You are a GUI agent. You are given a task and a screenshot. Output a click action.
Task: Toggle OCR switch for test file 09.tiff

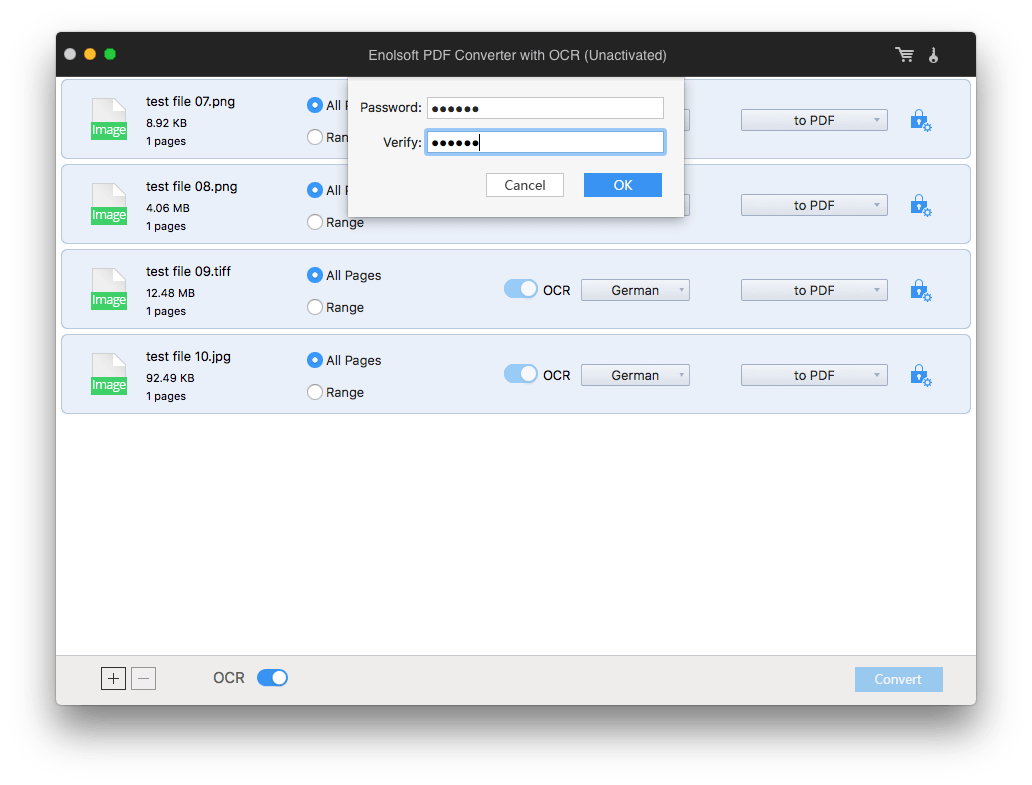521,290
